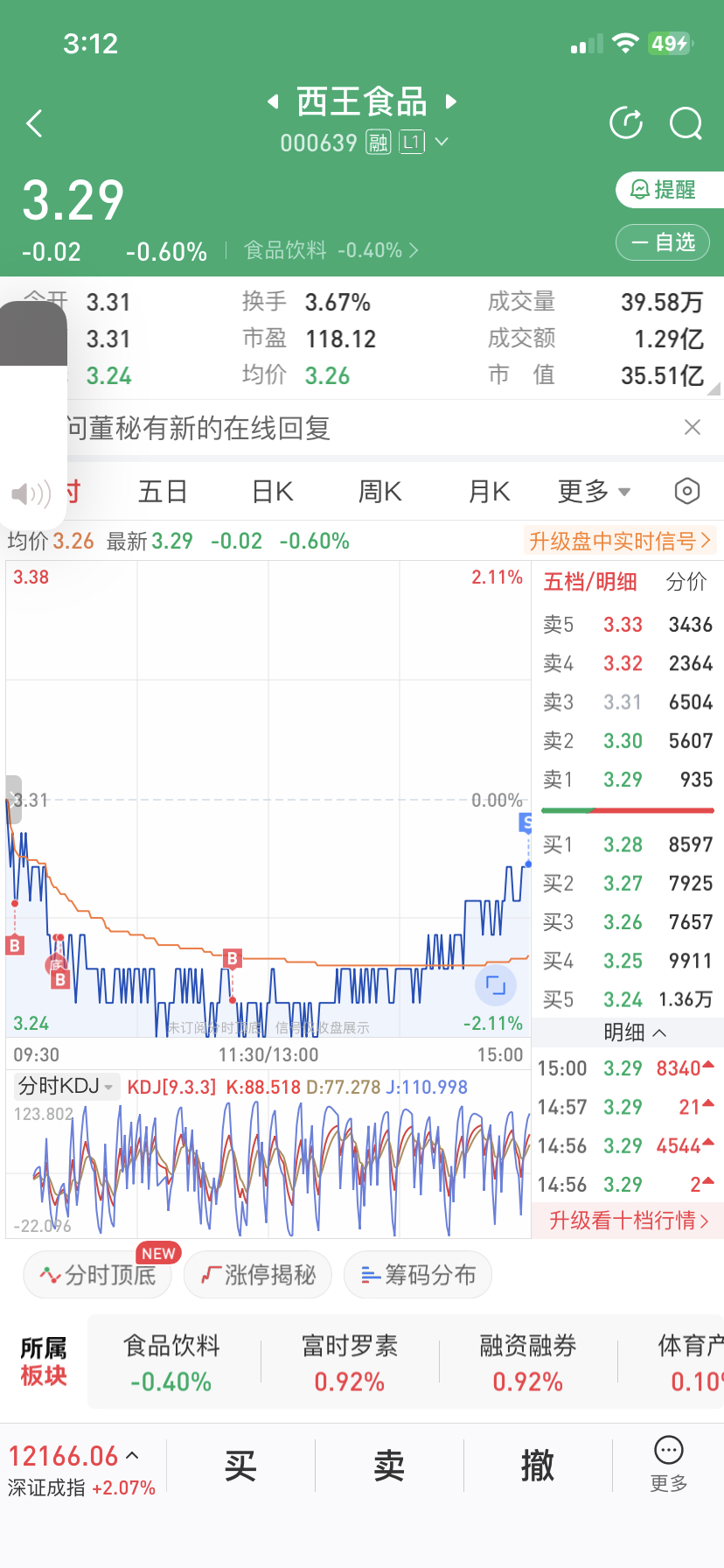Image resolution: width=724 pixels, height=1568 pixels.
Task: Tap the 分时顶底 button
Action: coord(97,1275)
